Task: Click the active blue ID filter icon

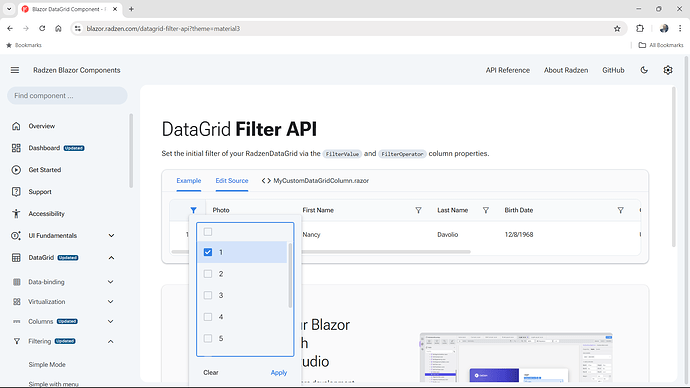Action: (x=194, y=210)
